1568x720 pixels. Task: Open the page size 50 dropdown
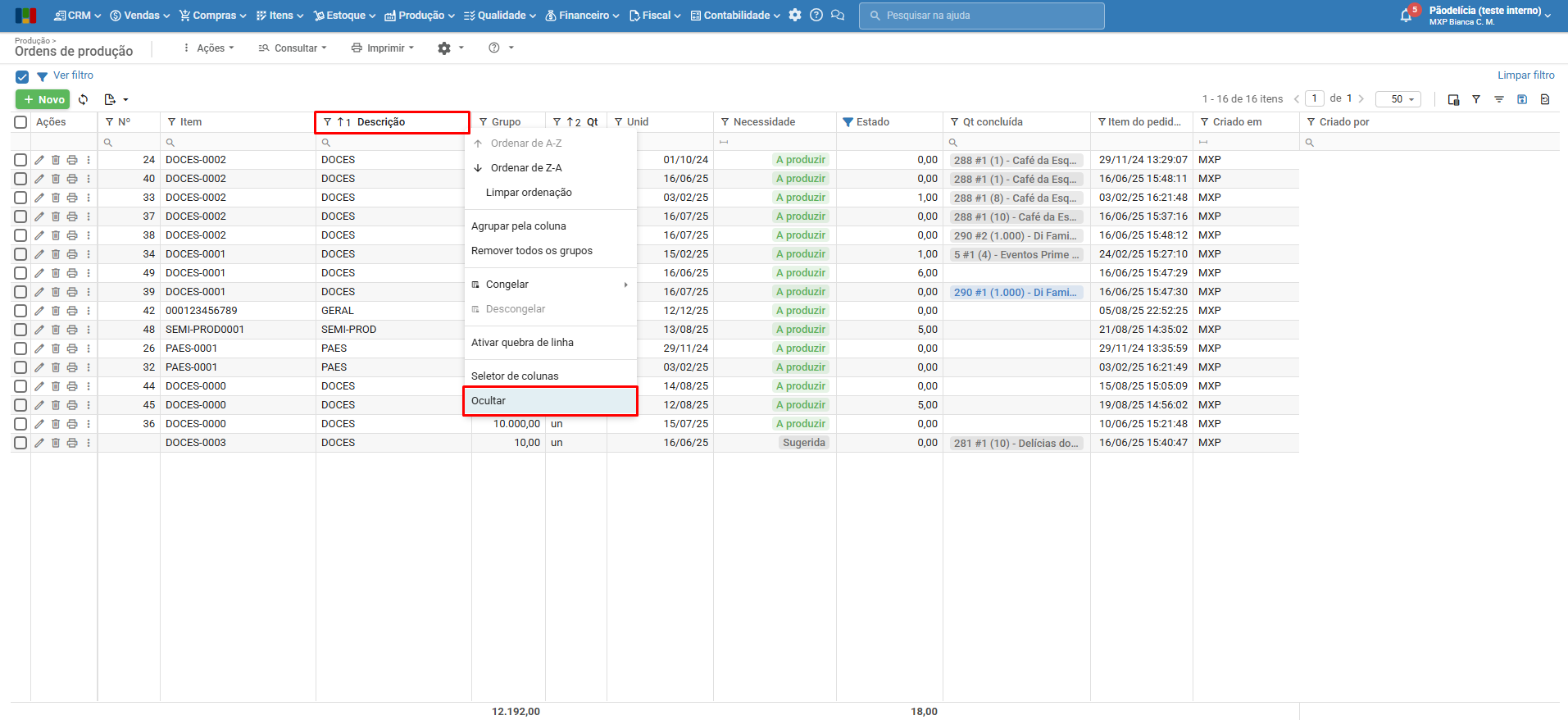pyautogui.click(x=1398, y=99)
